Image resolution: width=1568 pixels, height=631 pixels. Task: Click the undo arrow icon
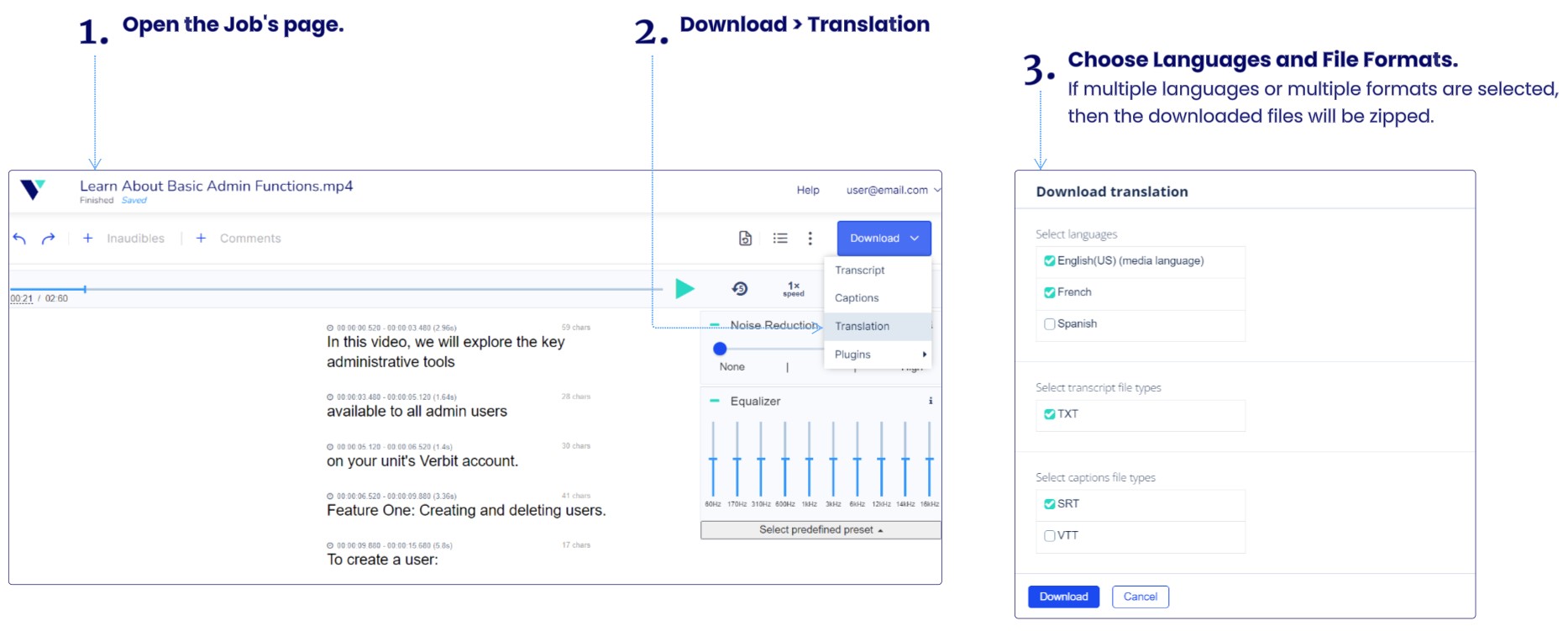(19, 239)
